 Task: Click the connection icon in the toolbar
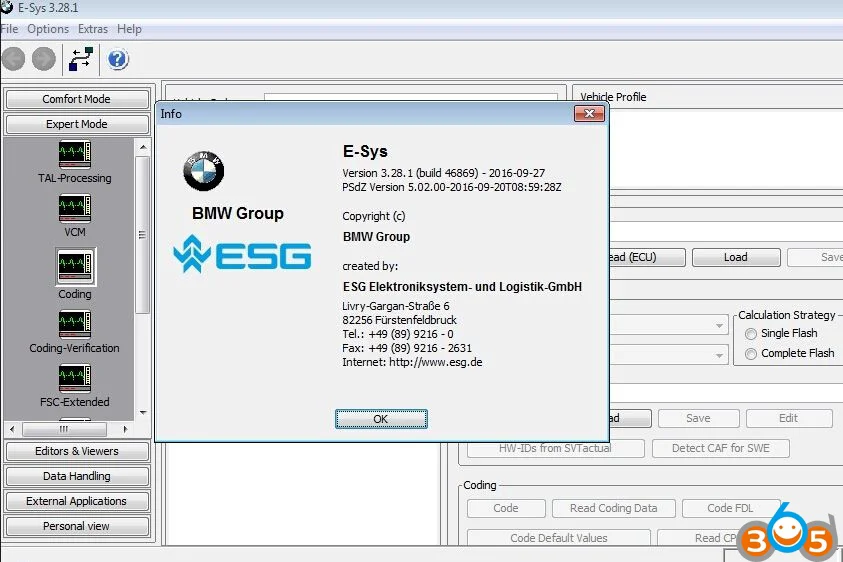click(81, 59)
